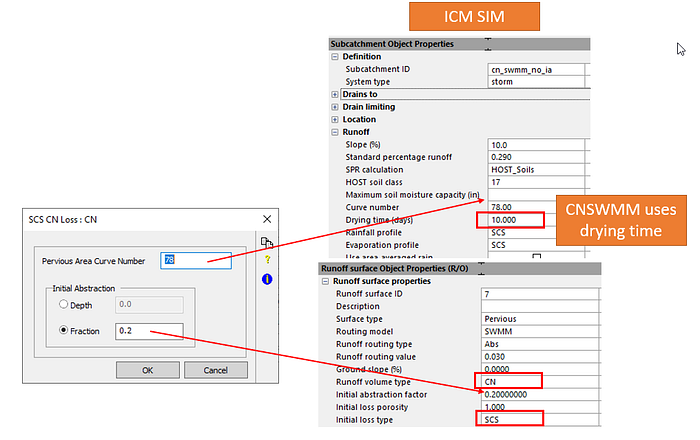700x440 pixels.
Task: Click the Pervious Area Curve Number field
Action: [196, 261]
